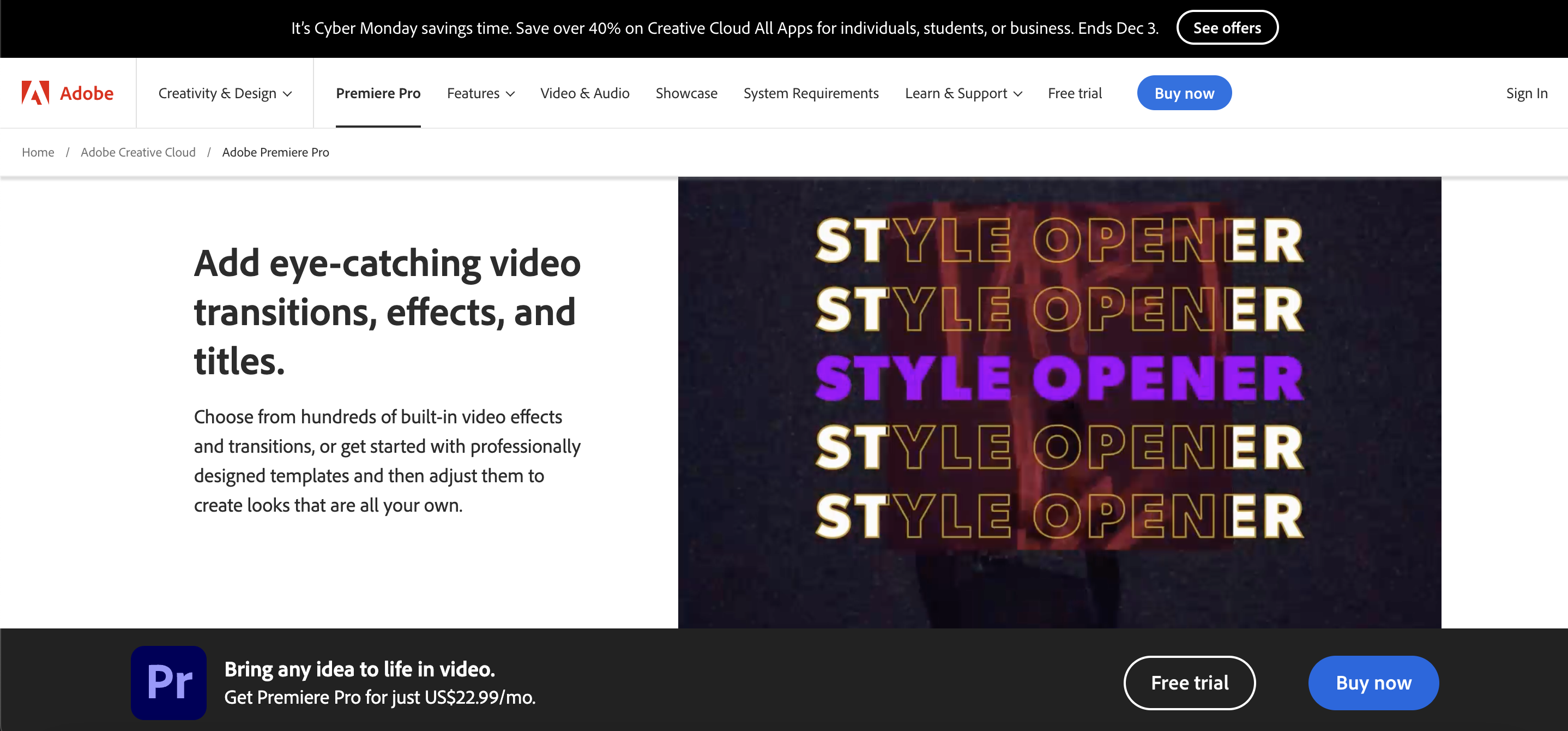
Task: Open Adobe Creative Cloud breadcrumb link
Action: coord(137,152)
